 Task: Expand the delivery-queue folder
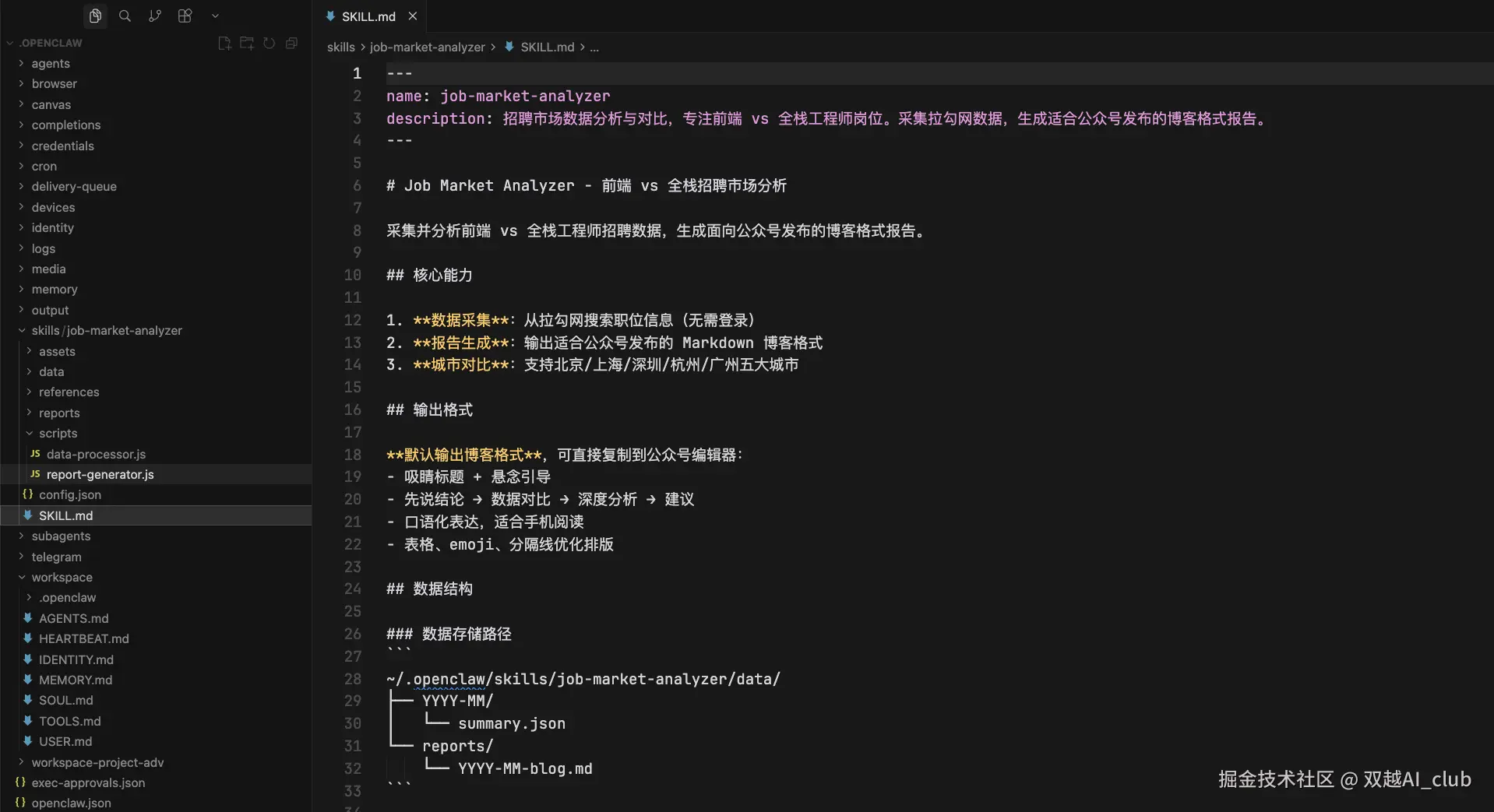point(74,187)
